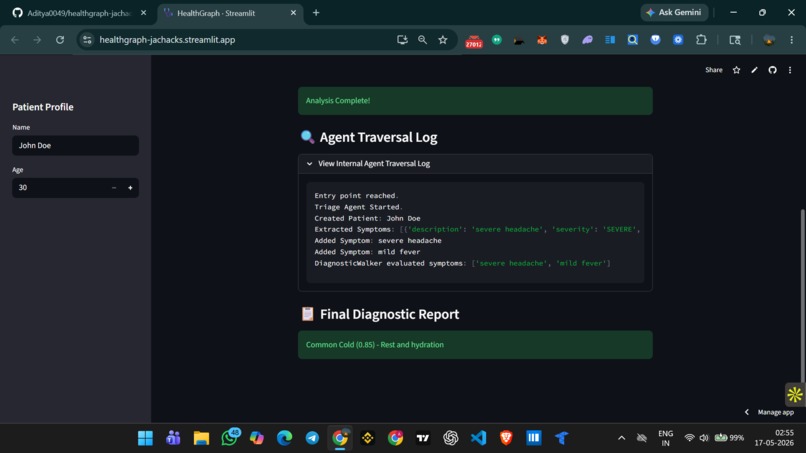Image resolution: width=806 pixels, height=453 pixels.
Task: Click the Age number field
Action: tap(58, 188)
